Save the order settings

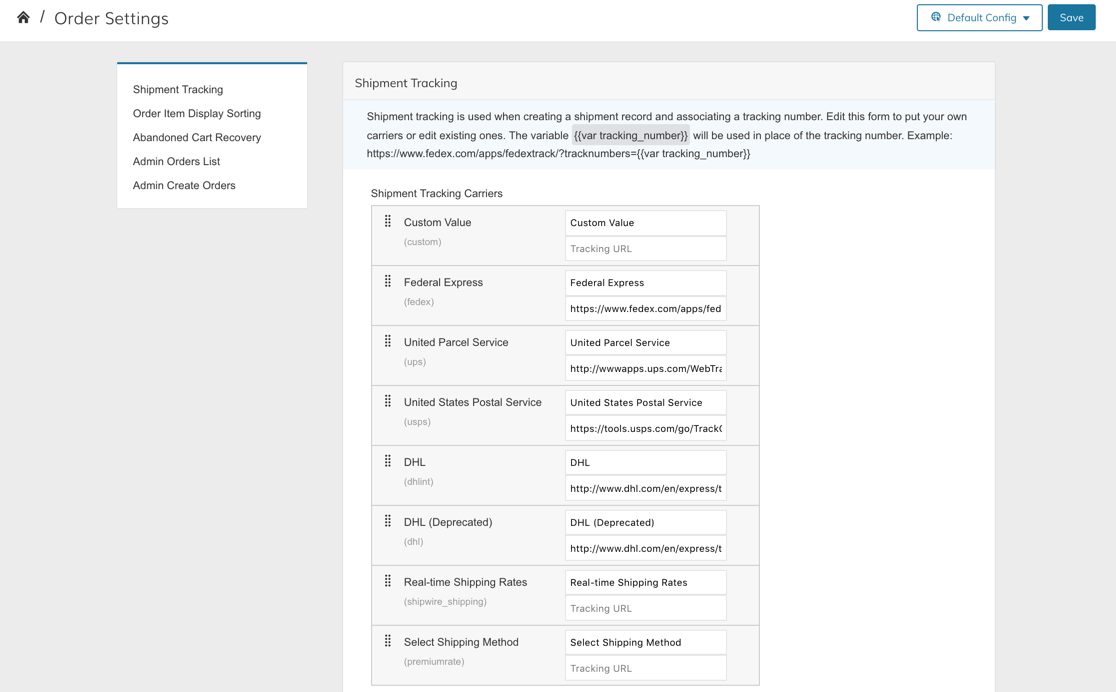point(1071,18)
